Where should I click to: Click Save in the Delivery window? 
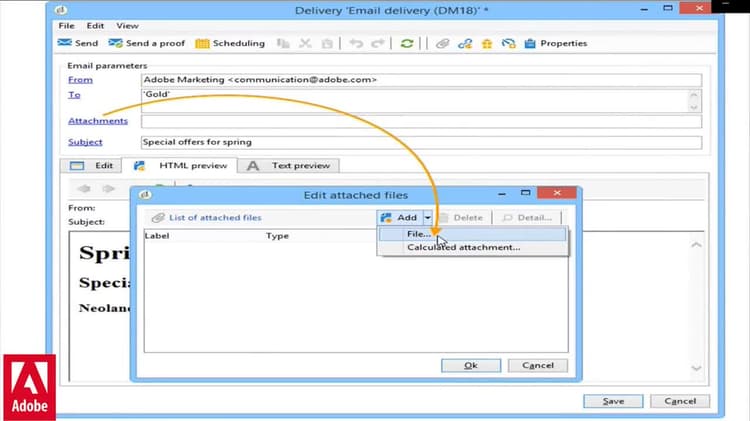click(x=613, y=401)
